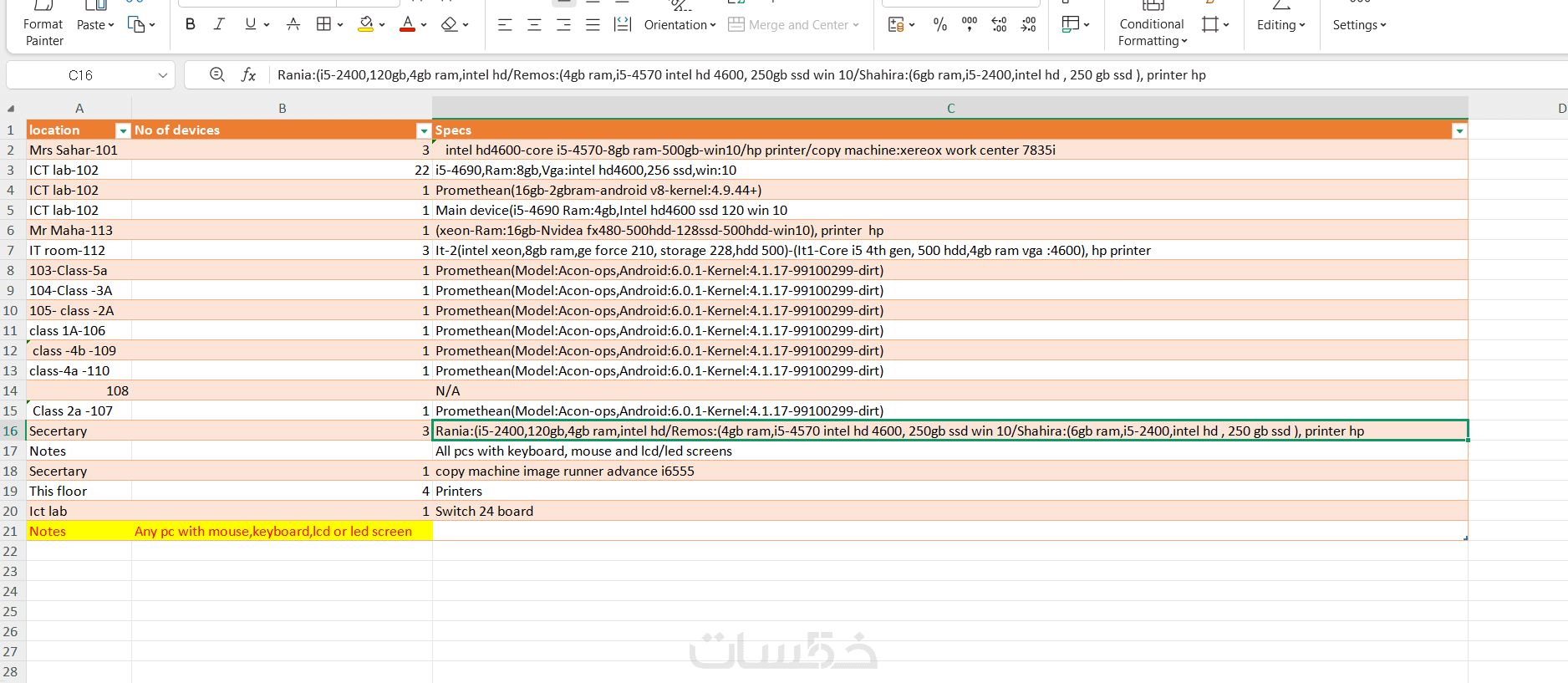Select row 21 header
The image size is (1568, 683).
[x=11, y=531]
